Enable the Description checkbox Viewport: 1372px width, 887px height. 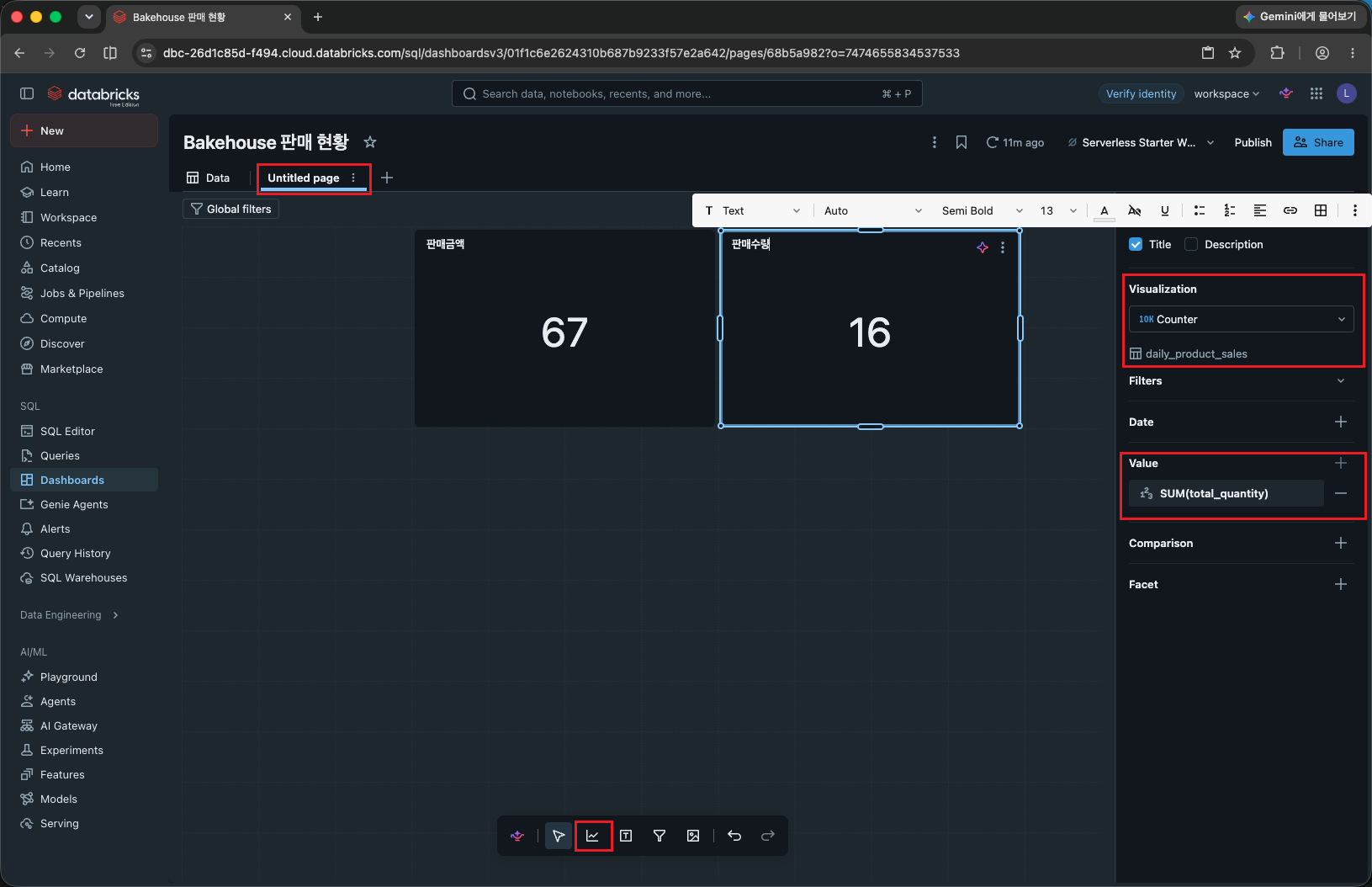(1191, 244)
